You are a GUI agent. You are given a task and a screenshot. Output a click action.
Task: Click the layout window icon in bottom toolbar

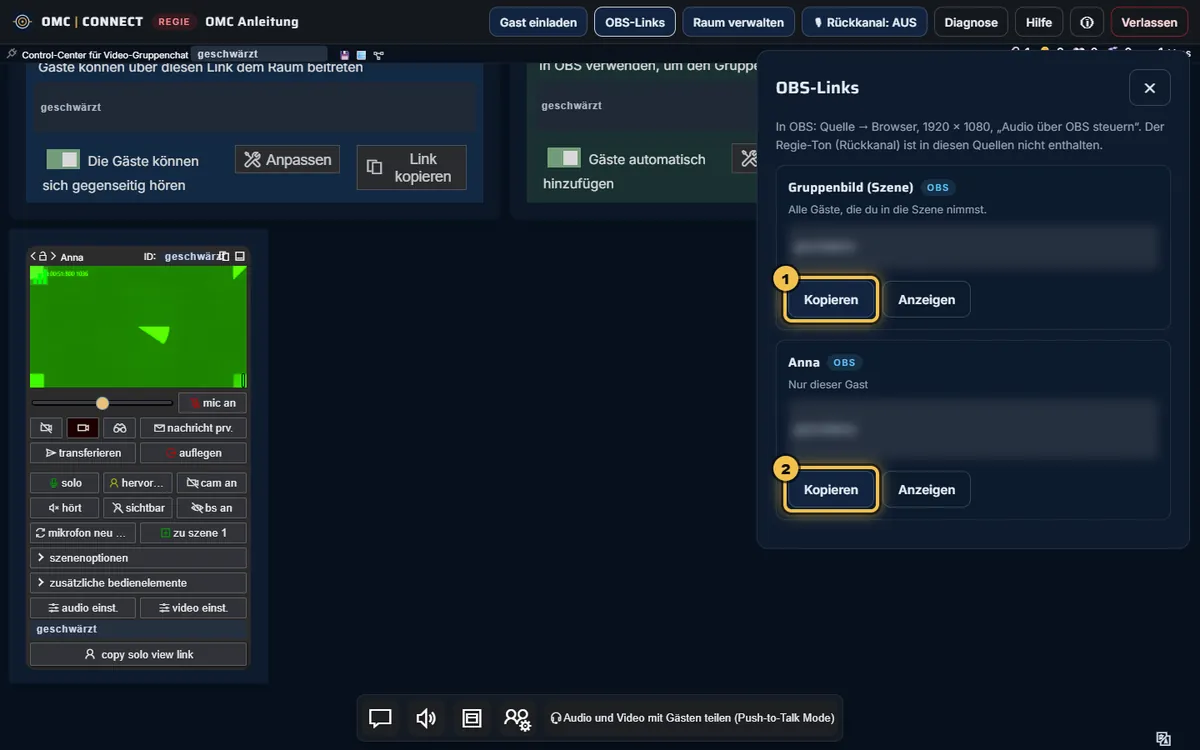tap(472, 718)
